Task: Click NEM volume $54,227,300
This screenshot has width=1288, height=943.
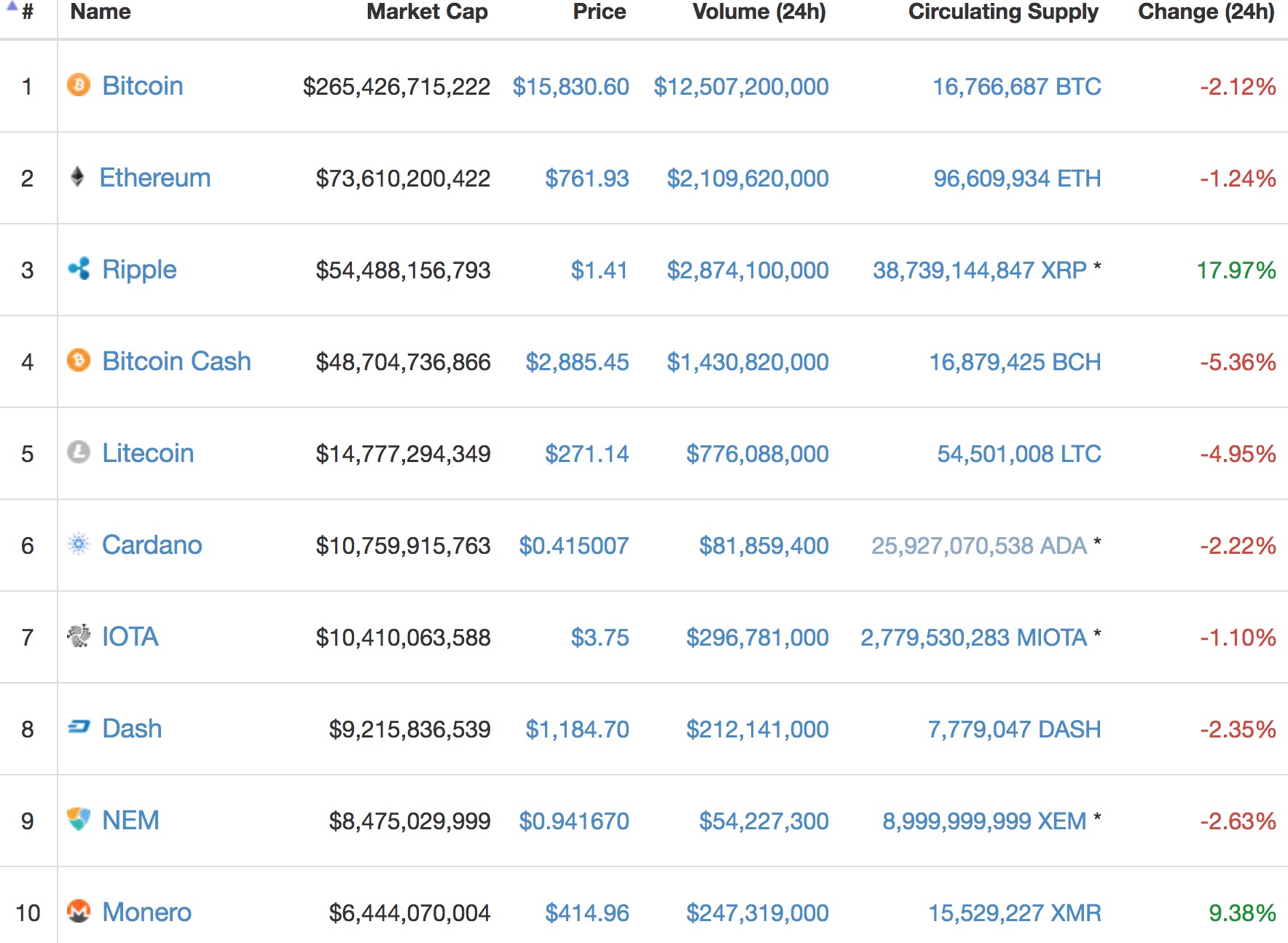Action: (x=763, y=821)
